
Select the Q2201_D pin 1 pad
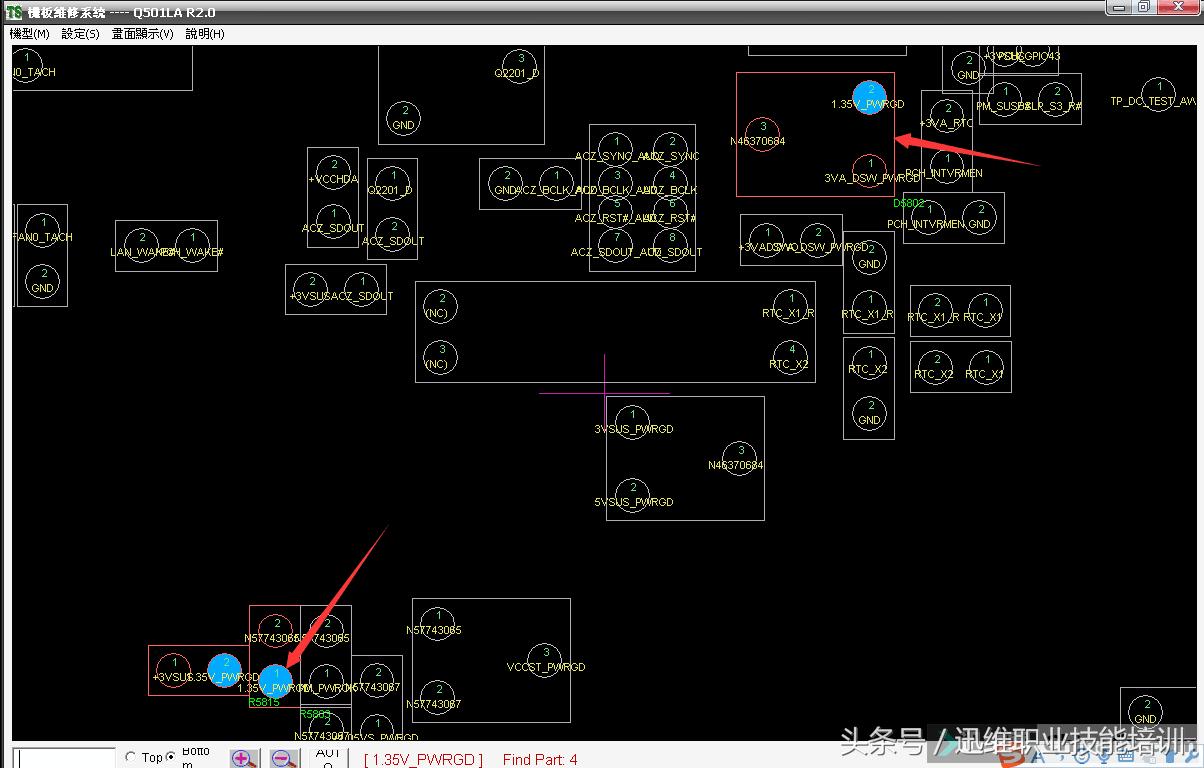(393, 182)
